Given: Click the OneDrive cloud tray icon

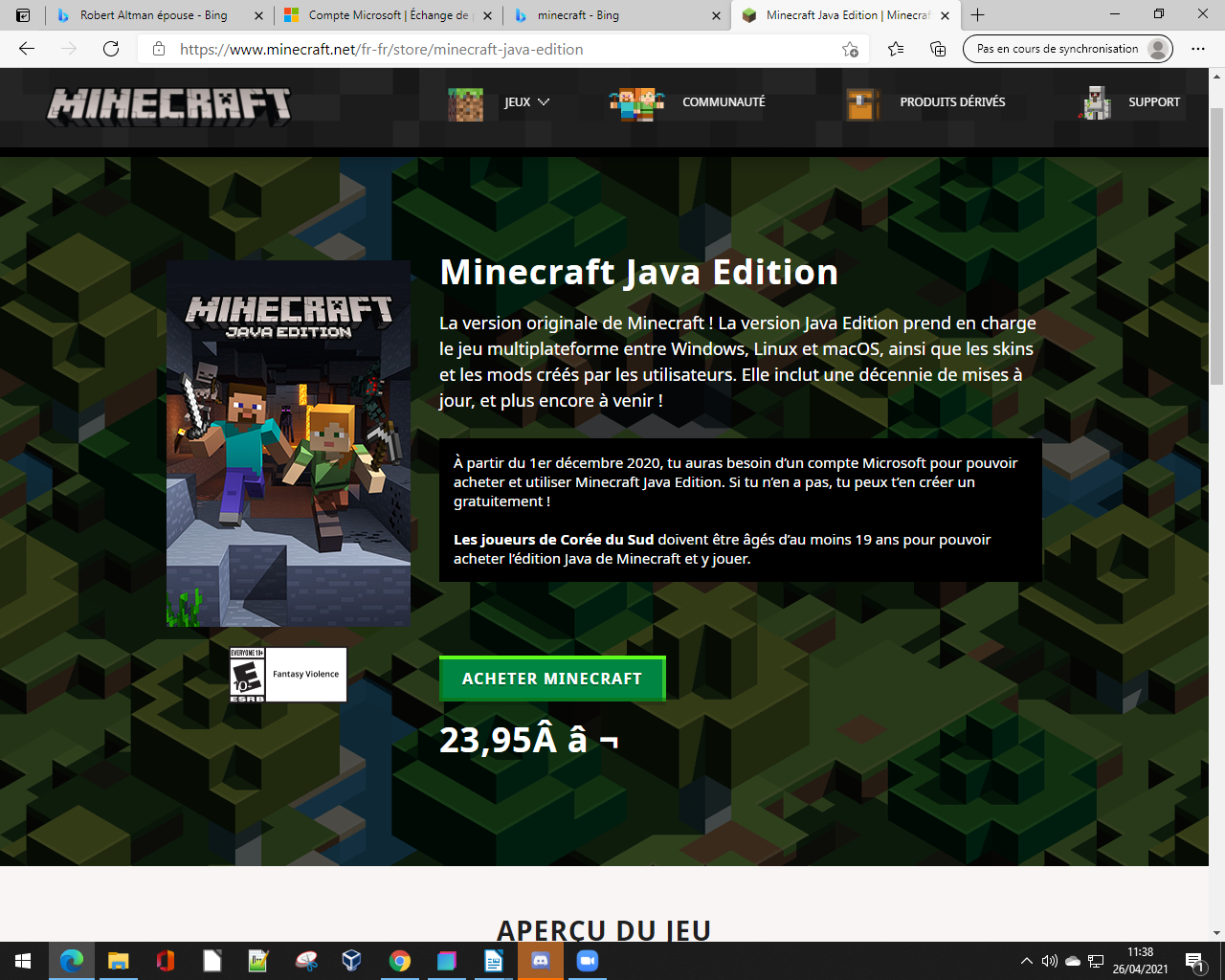Looking at the screenshot, I should tap(1073, 961).
